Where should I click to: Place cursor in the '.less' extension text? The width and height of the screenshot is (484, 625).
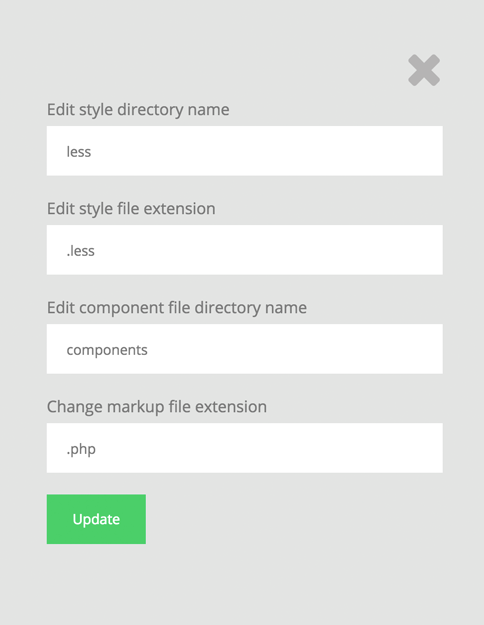click(81, 251)
